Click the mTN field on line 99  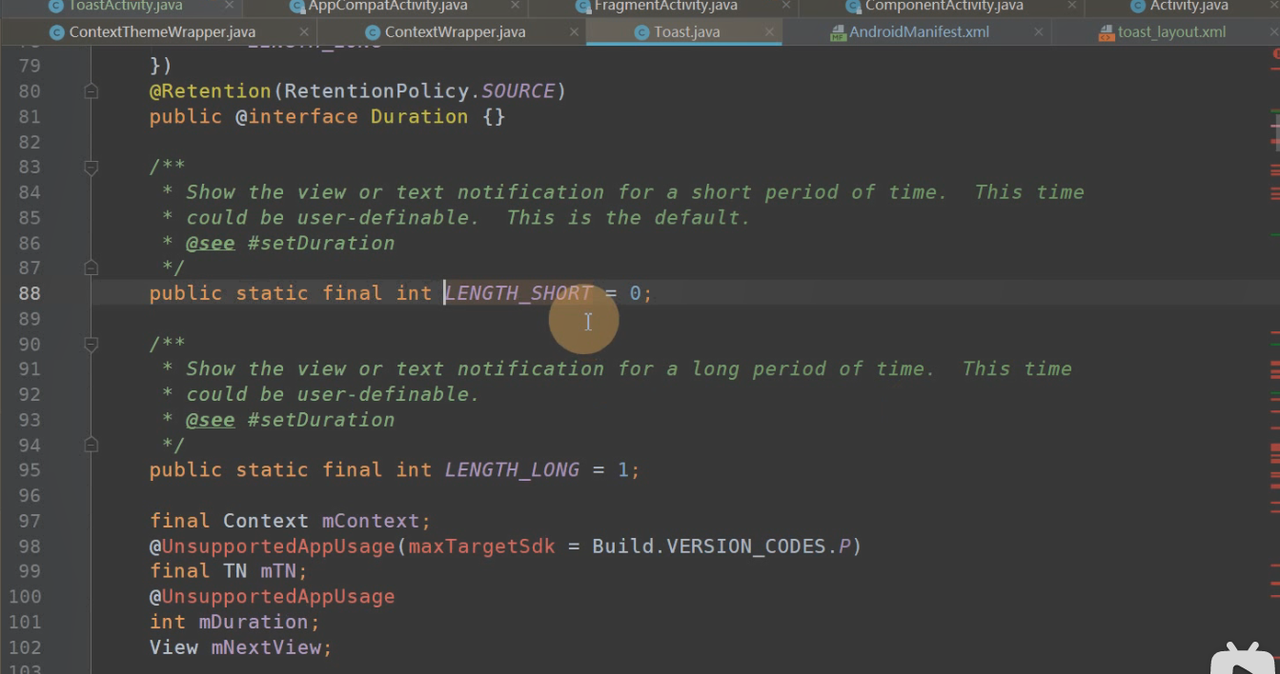(279, 572)
